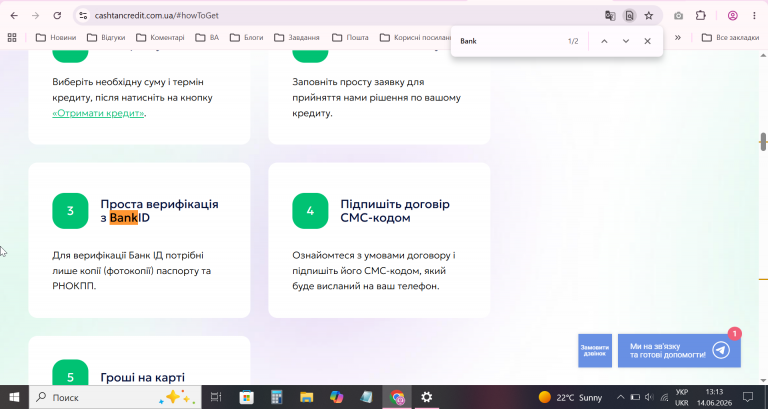
Task: Click the page vertical scrollbar thumb
Action: pos(763,142)
